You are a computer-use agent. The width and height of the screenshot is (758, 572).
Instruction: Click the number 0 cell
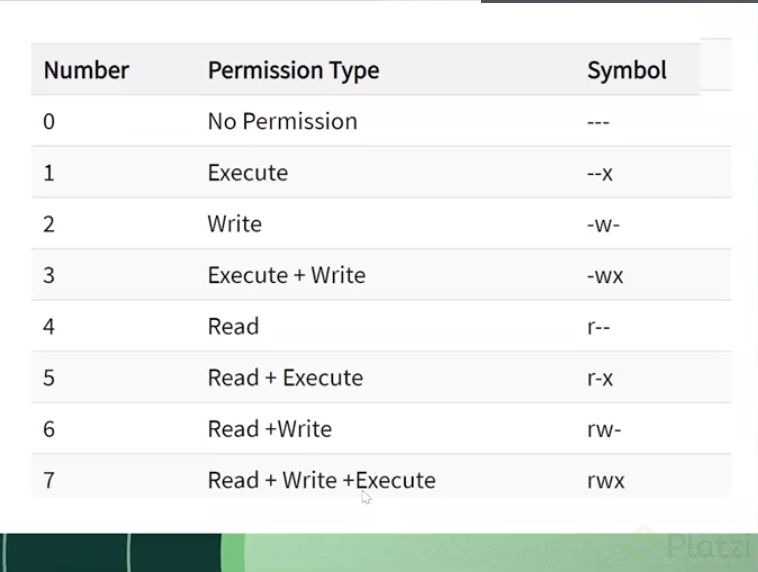pos(49,121)
